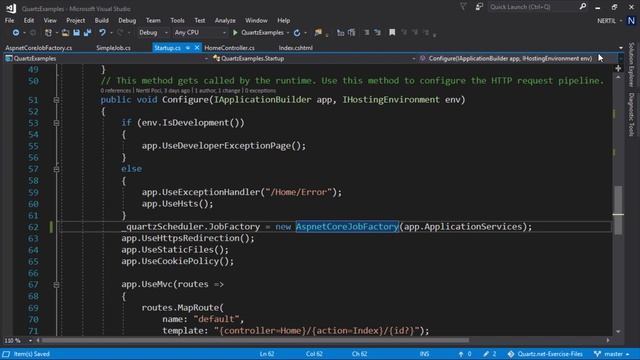The width and height of the screenshot is (640, 360).
Task: Switch to AspnetCoreJobFactory.cs tab
Action: point(39,48)
